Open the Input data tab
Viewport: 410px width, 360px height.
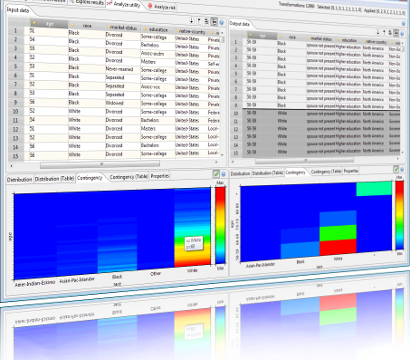18,10
